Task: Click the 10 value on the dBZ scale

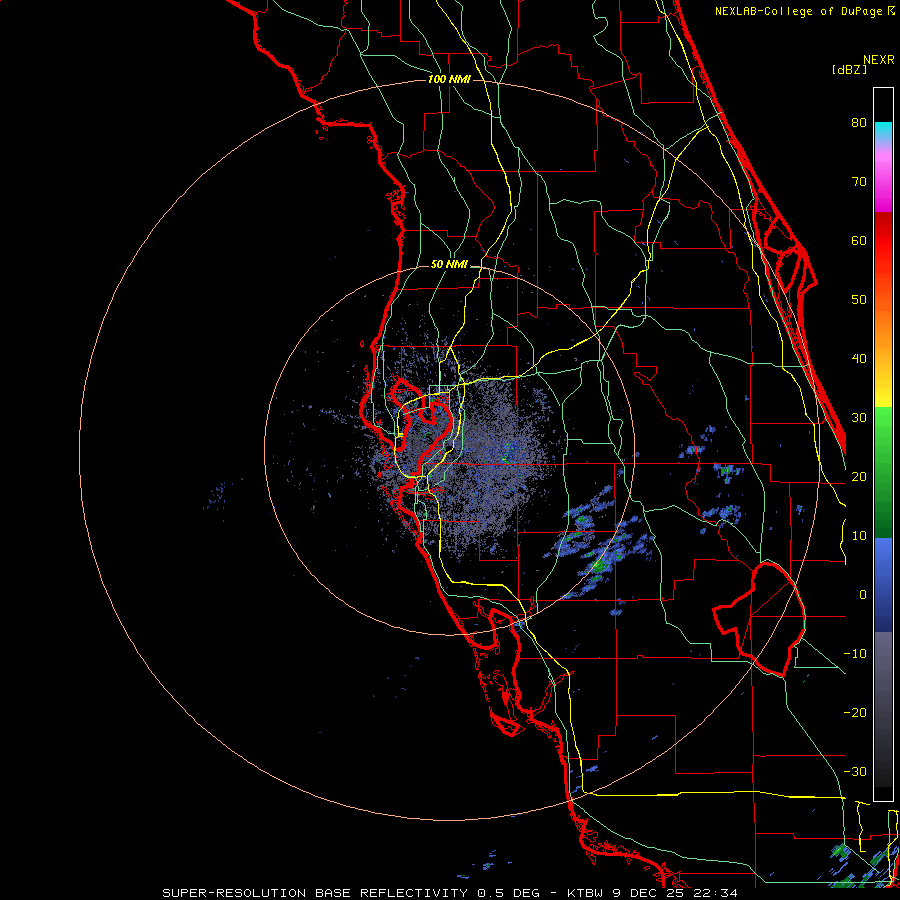Action: tap(859, 536)
